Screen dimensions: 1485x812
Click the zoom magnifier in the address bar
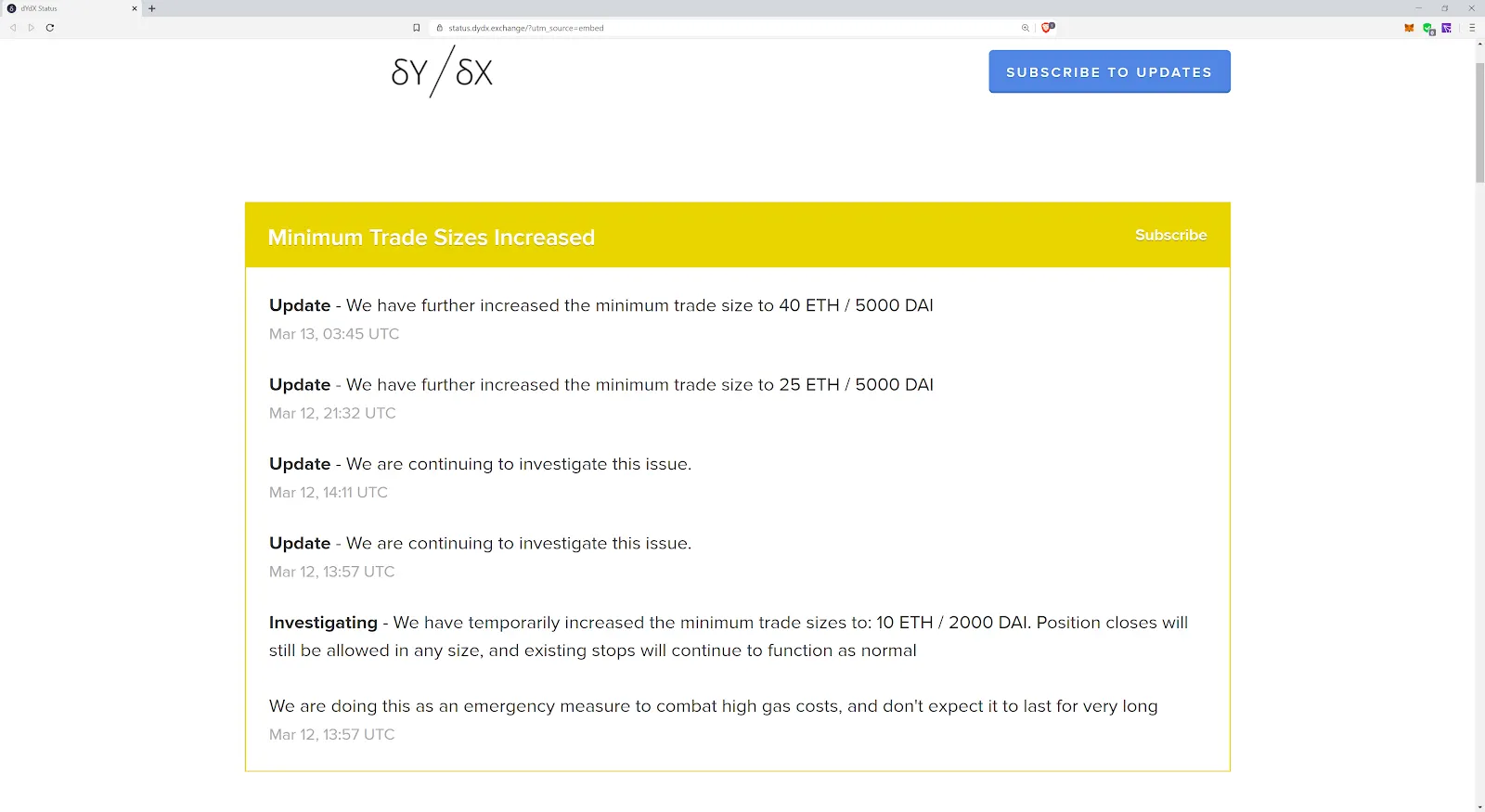(x=1026, y=28)
